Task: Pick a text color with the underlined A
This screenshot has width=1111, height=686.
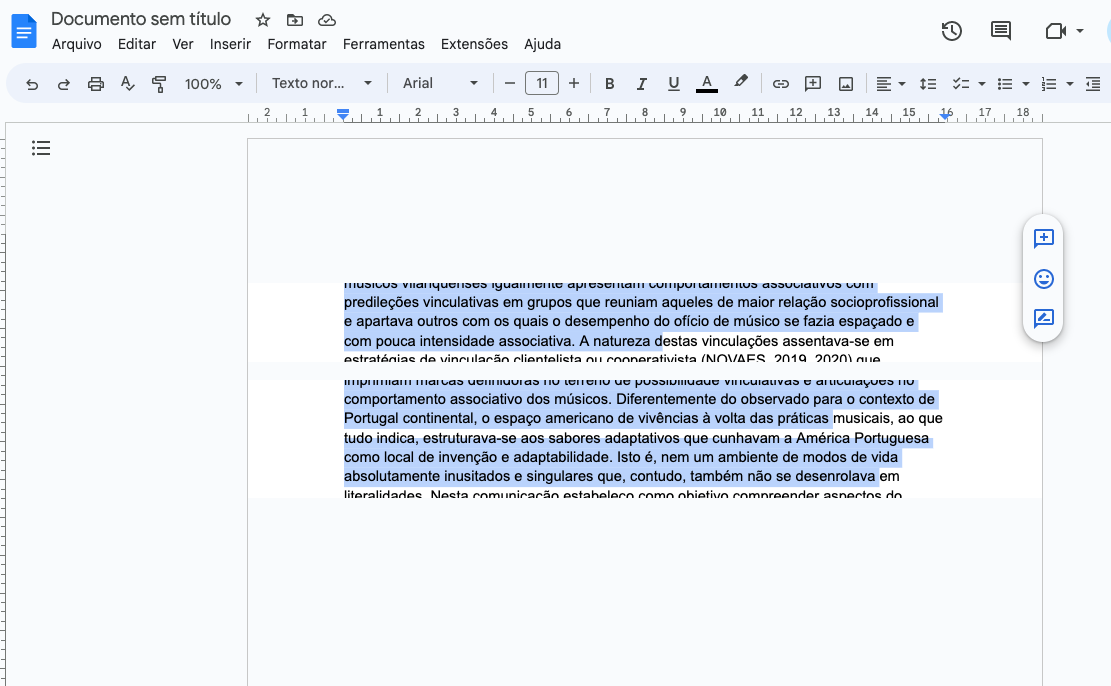Action: [x=707, y=84]
